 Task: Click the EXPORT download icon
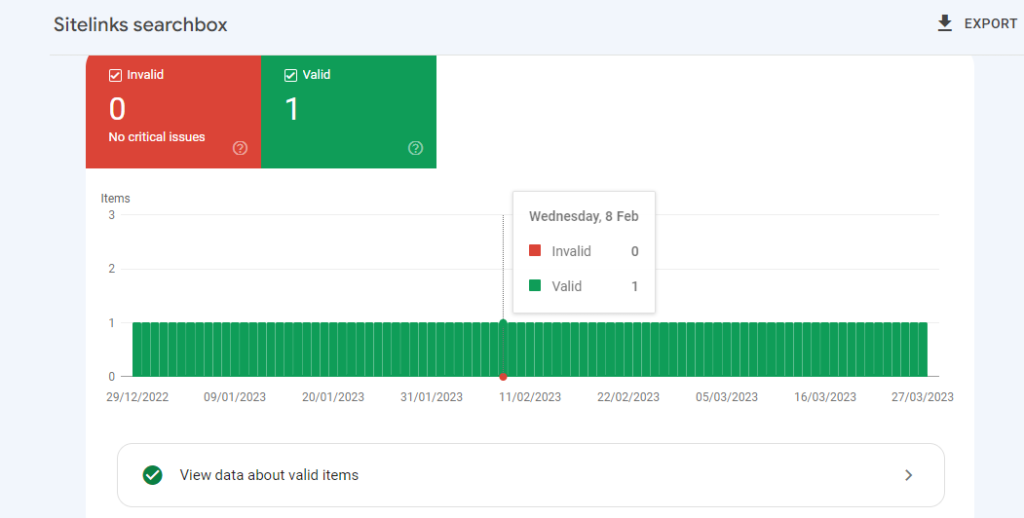click(x=944, y=24)
